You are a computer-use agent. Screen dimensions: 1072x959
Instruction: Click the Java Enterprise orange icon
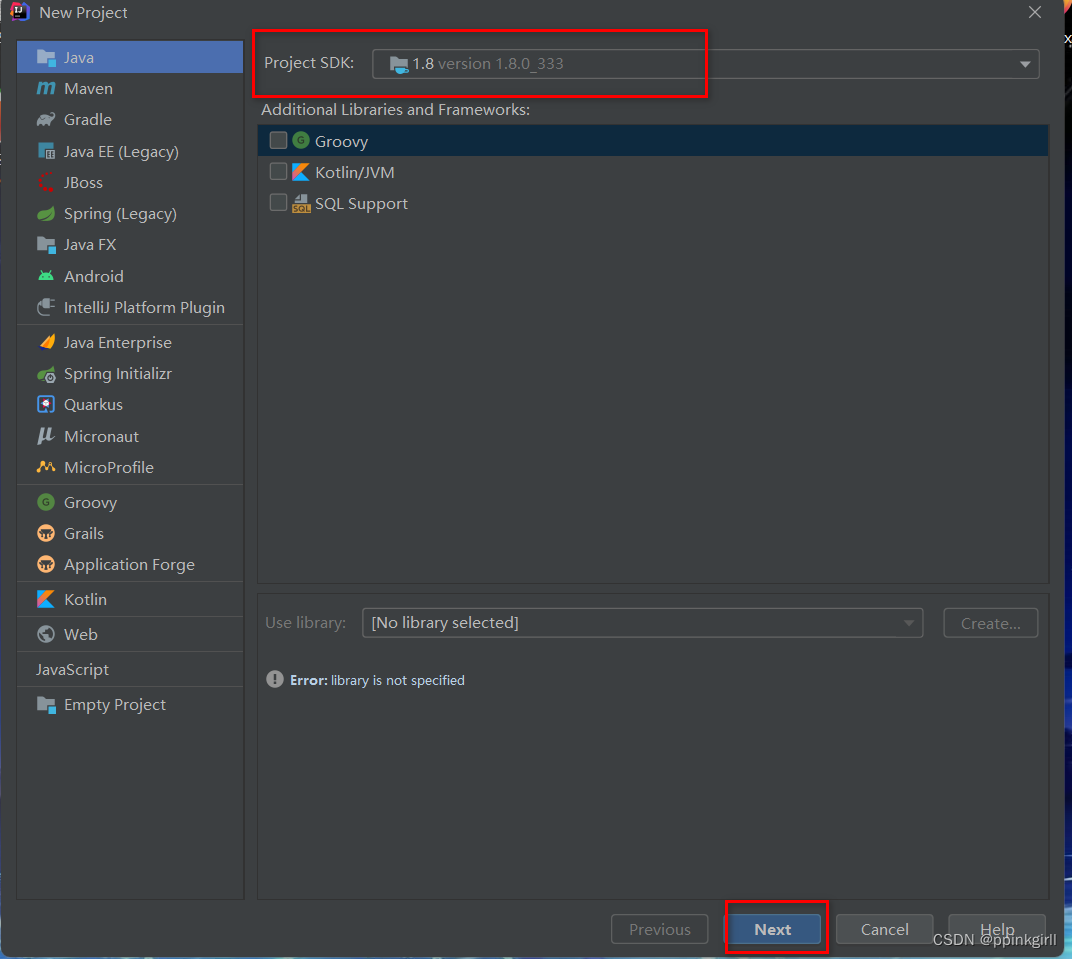tap(46, 342)
